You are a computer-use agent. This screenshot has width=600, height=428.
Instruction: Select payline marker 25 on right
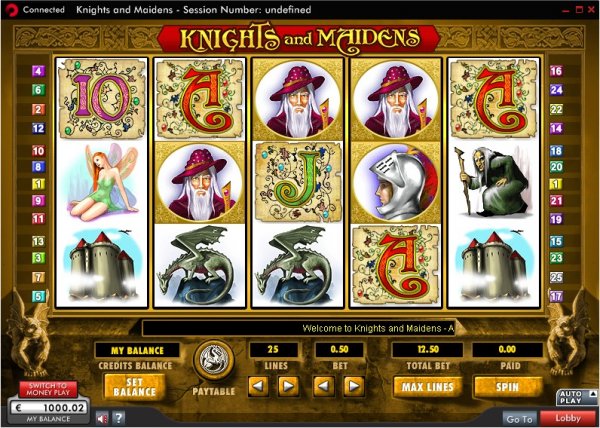(556, 277)
